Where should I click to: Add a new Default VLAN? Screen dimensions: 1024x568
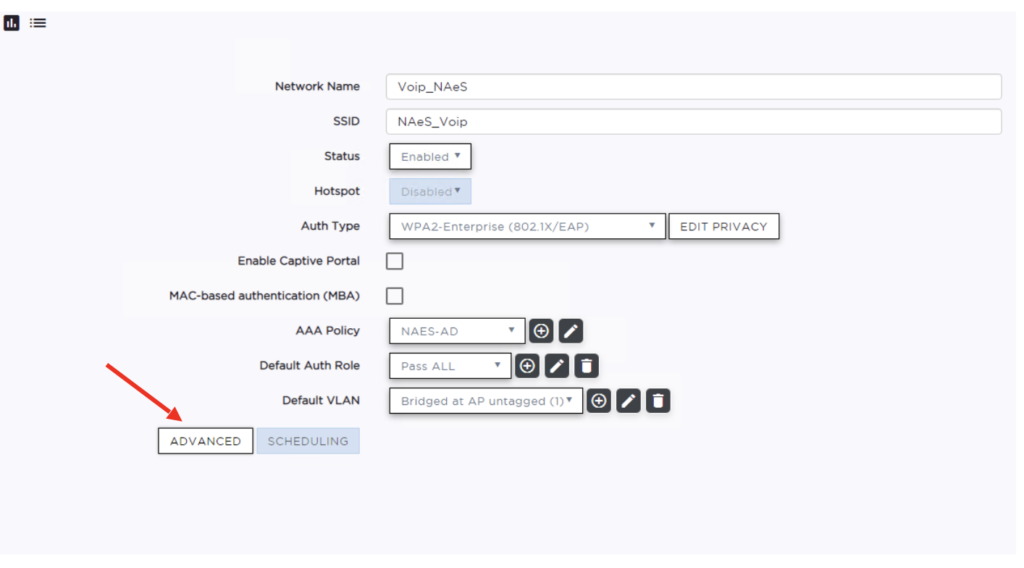pyautogui.click(x=599, y=401)
